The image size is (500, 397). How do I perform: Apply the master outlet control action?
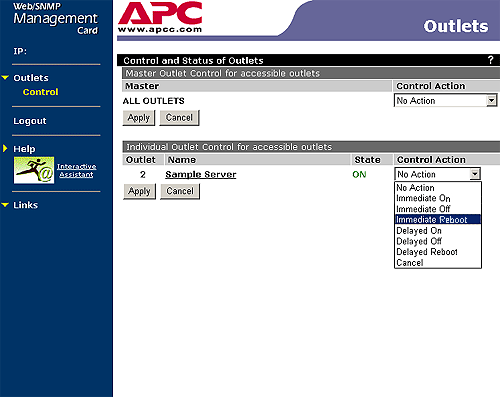(x=139, y=118)
